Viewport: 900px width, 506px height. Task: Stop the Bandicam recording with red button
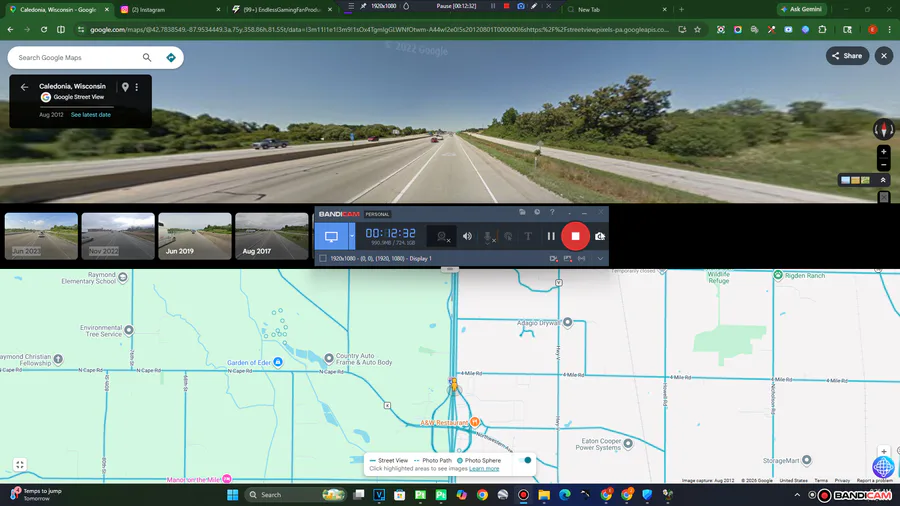click(575, 236)
